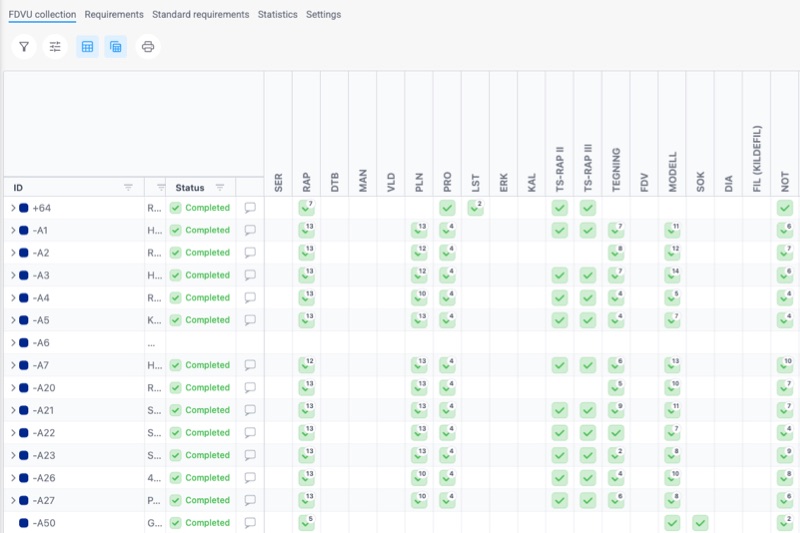
Task: Click the PRO check mark in row +64
Action: pyautogui.click(x=447, y=208)
